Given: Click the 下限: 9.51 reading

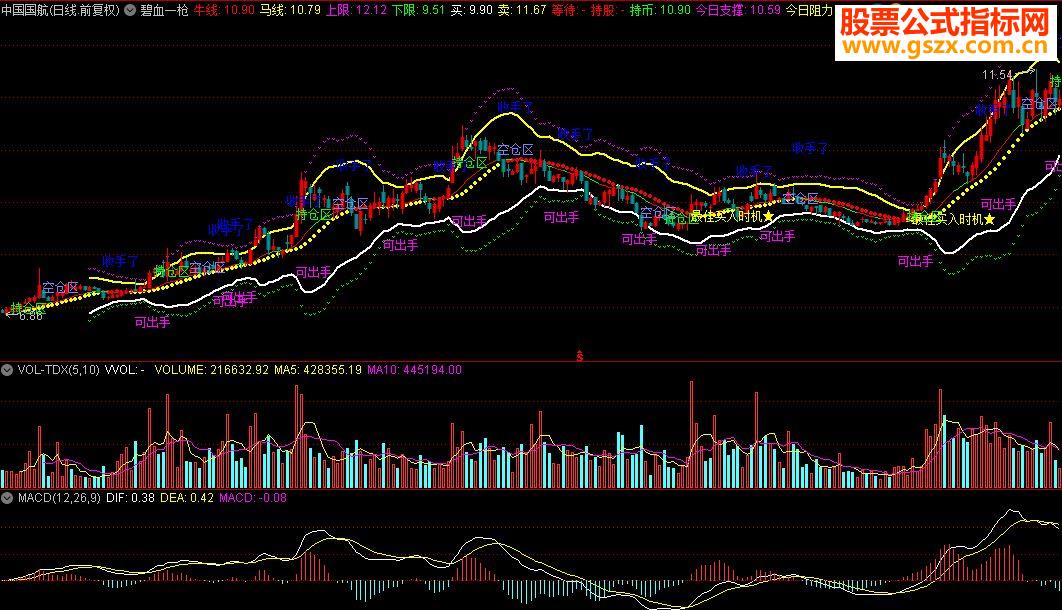Looking at the screenshot, I should 419,10.
